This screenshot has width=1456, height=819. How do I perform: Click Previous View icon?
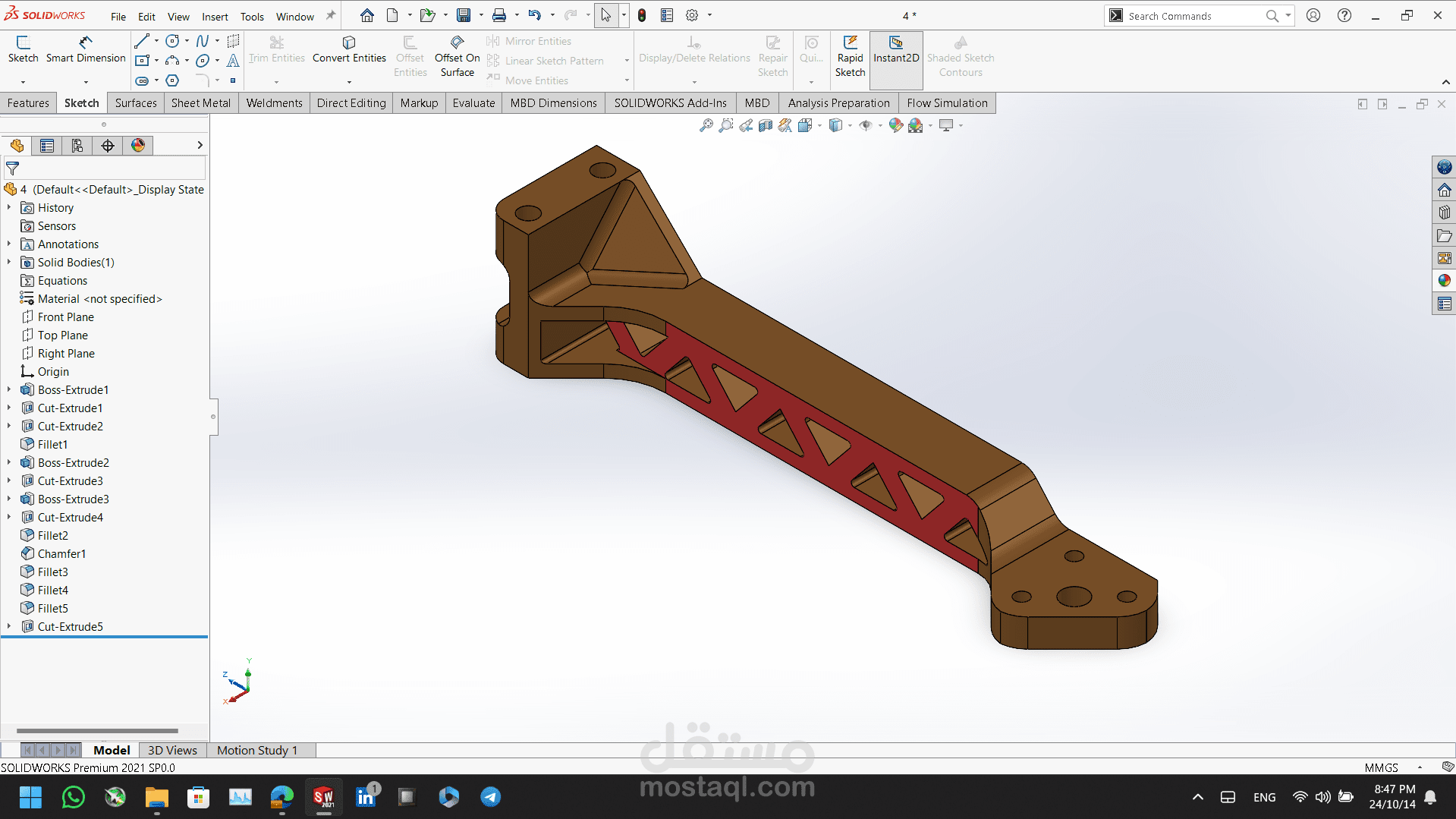point(746,125)
